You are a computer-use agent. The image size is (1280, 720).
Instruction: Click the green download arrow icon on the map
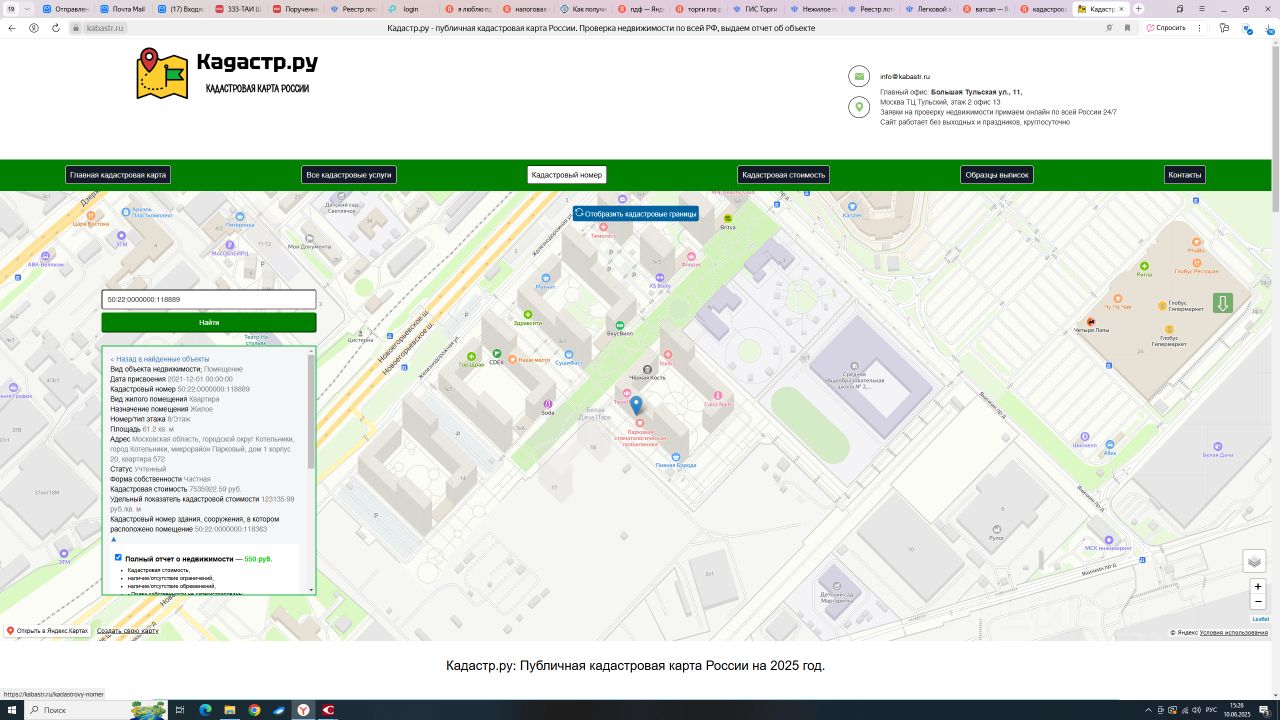coord(1222,303)
